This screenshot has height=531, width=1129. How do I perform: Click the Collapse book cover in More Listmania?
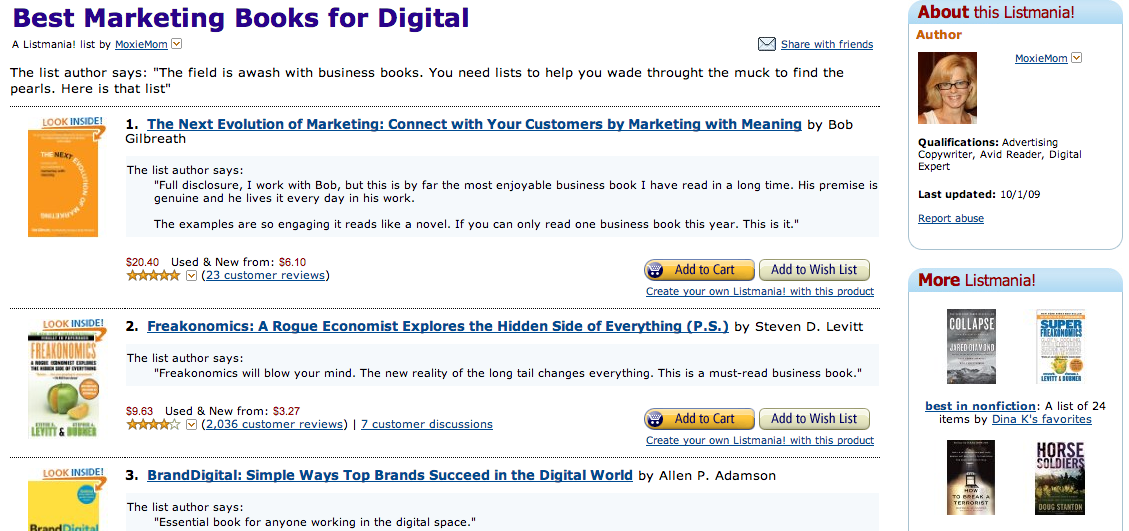[x=971, y=347]
